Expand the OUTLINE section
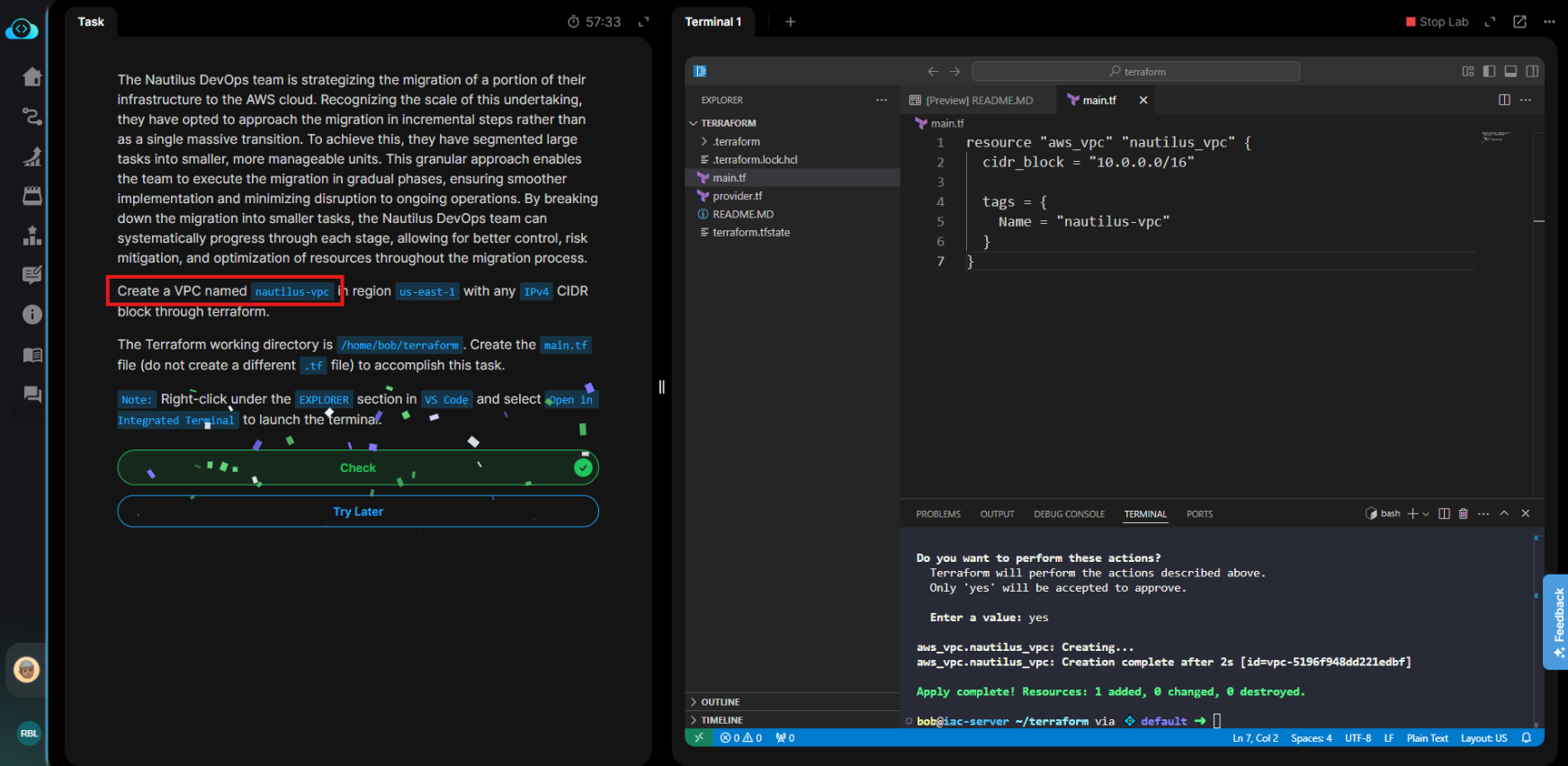The image size is (1568, 766). pos(720,702)
